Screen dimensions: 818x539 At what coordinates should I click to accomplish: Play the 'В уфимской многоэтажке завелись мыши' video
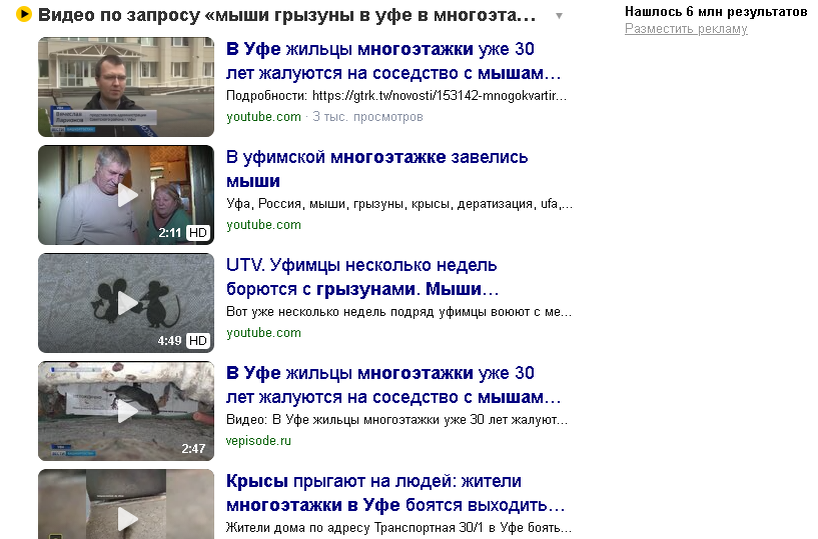(x=126, y=195)
